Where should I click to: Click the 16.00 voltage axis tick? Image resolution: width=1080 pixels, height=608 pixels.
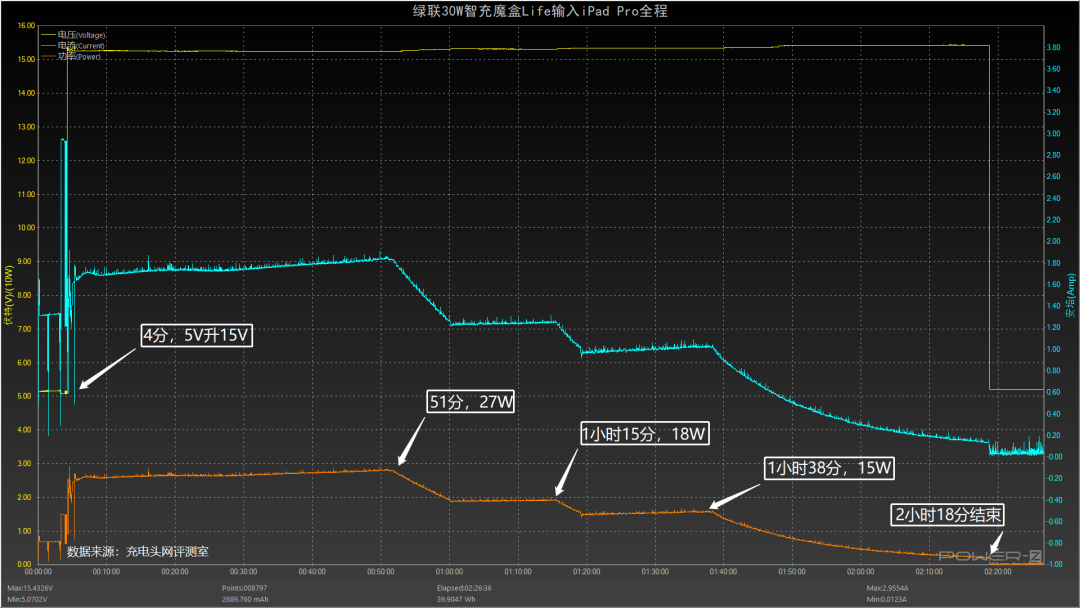26,26
